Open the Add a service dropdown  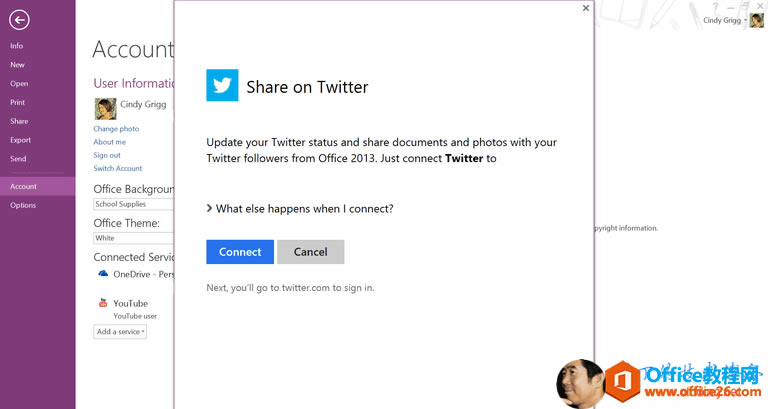click(120, 332)
